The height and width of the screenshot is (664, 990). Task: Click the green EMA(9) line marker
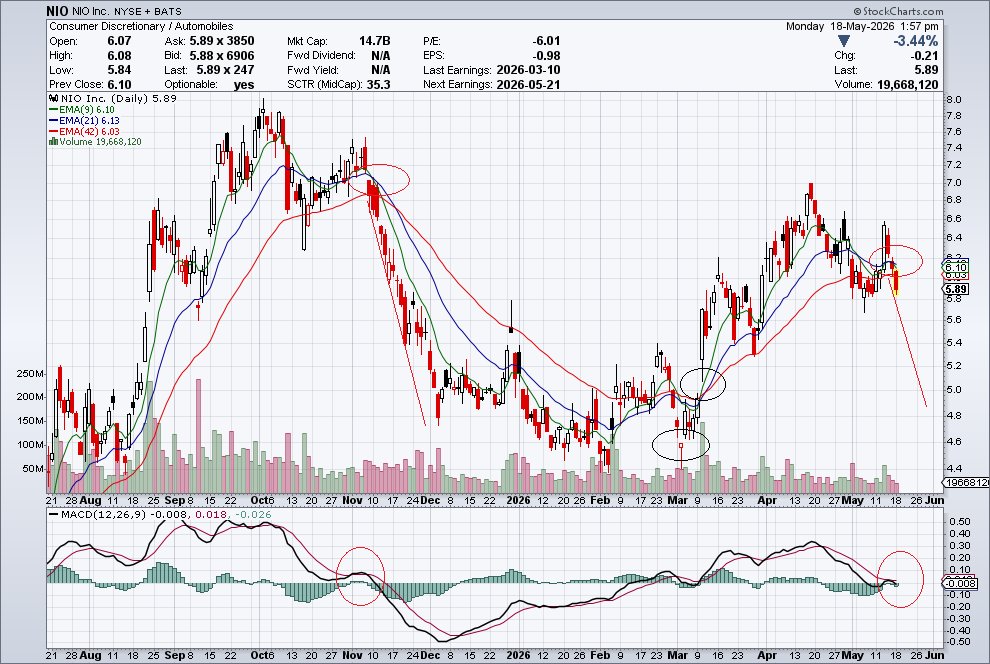click(x=54, y=110)
